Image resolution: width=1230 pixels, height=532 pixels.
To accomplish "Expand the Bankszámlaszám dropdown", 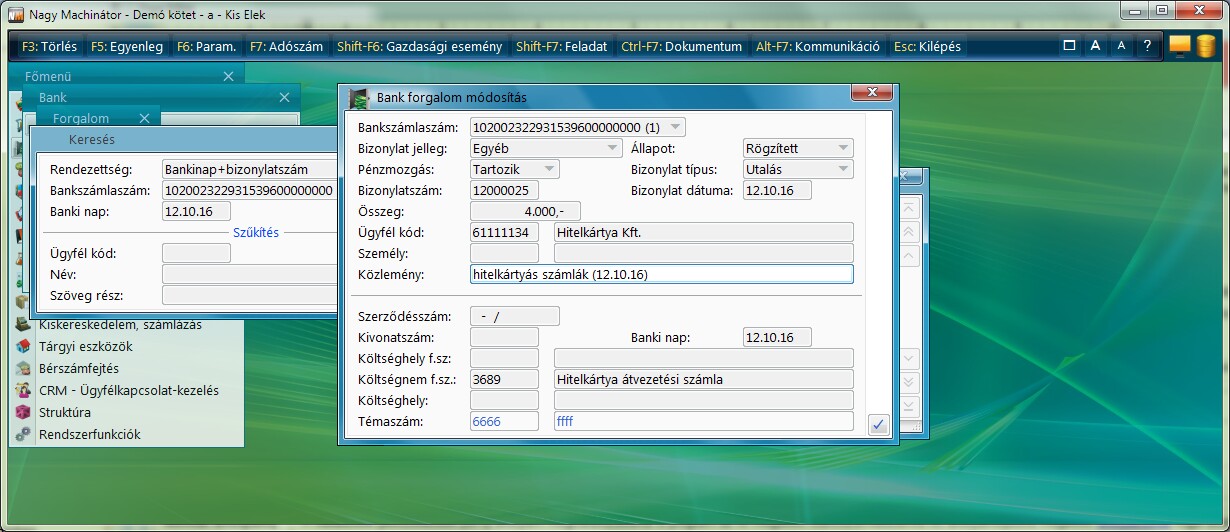I will (x=676, y=127).
